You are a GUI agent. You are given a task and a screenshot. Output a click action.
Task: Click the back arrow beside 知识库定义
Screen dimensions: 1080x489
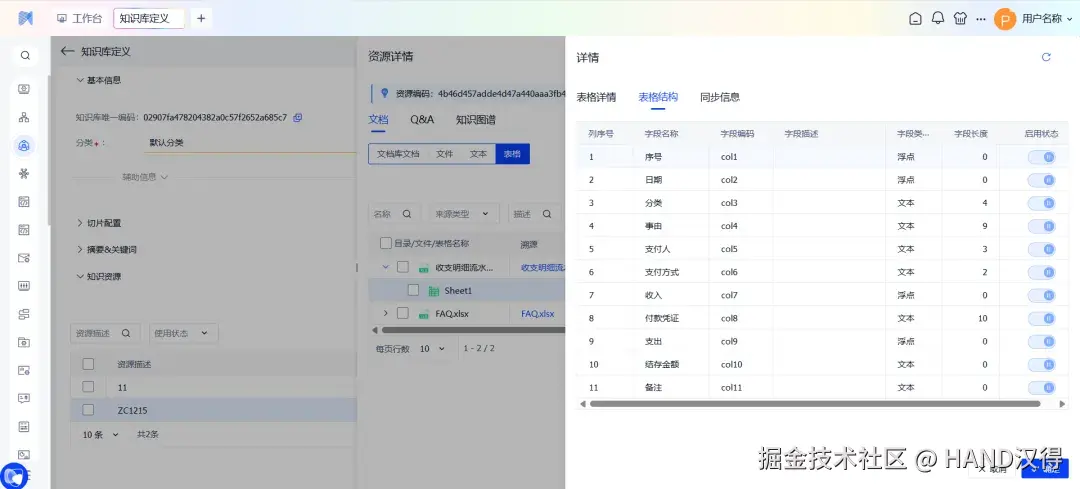tap(67, 51)
